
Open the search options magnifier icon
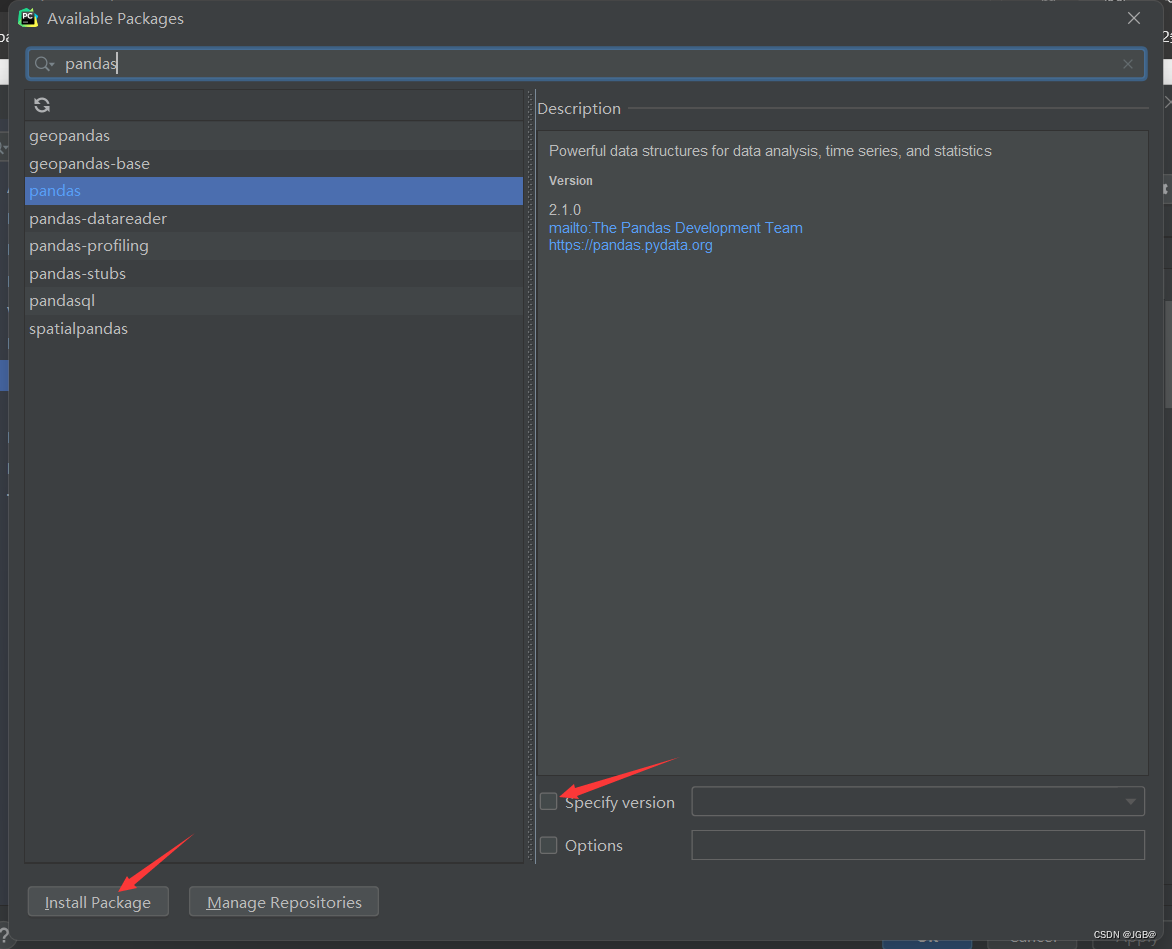(44, 64)
